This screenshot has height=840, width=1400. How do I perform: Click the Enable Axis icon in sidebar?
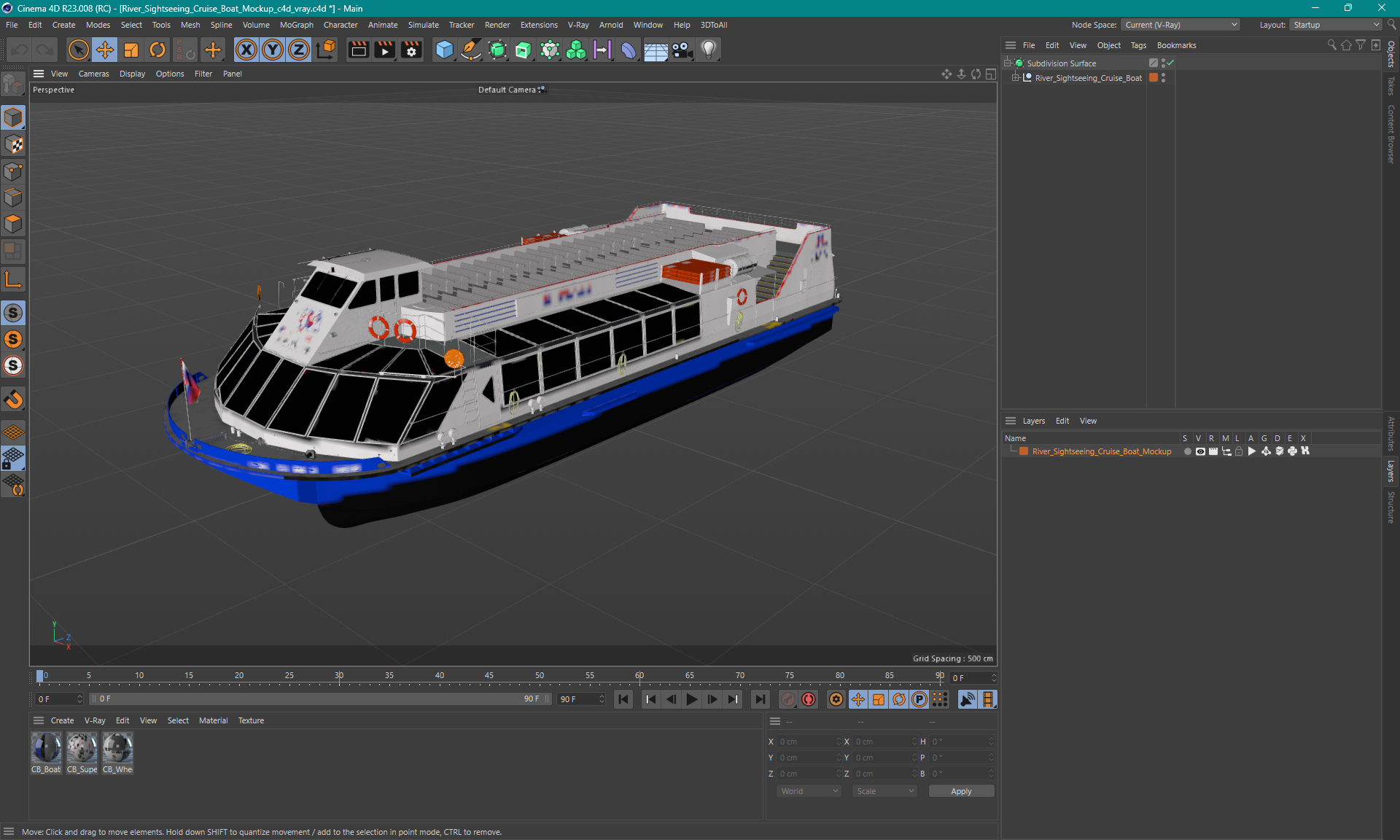(x=13, y=280)
